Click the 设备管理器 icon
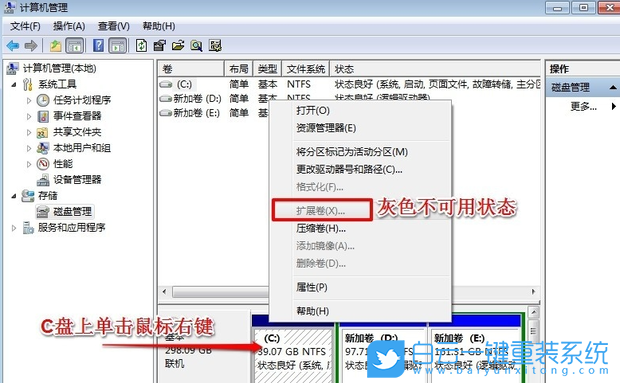 43,180
